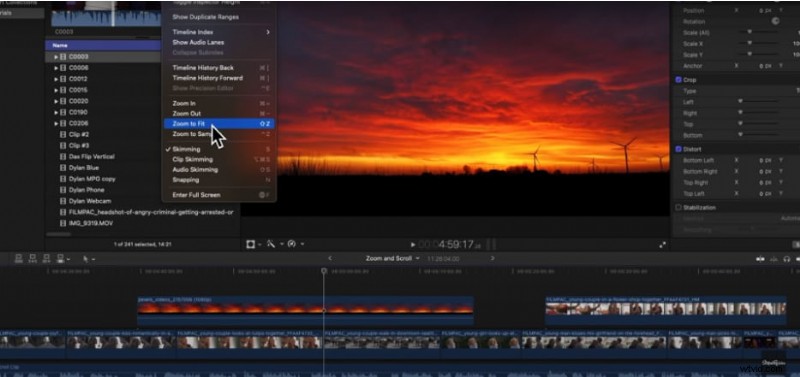
Task: Toggle Audio Skimming in the menu
Action: pyautogui.click(x=219, y=169)
